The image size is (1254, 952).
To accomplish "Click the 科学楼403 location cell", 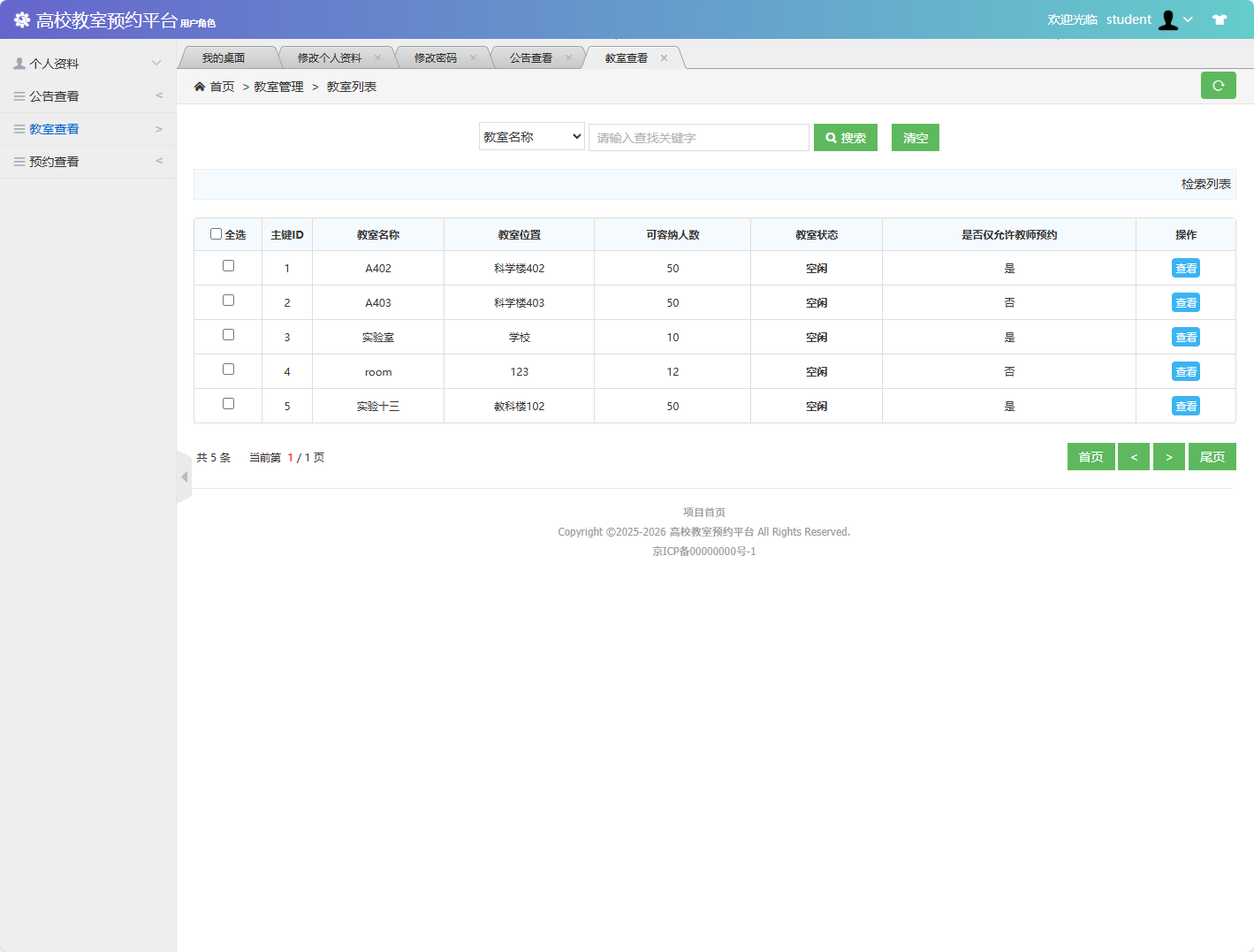I will [x=520, y=303].
